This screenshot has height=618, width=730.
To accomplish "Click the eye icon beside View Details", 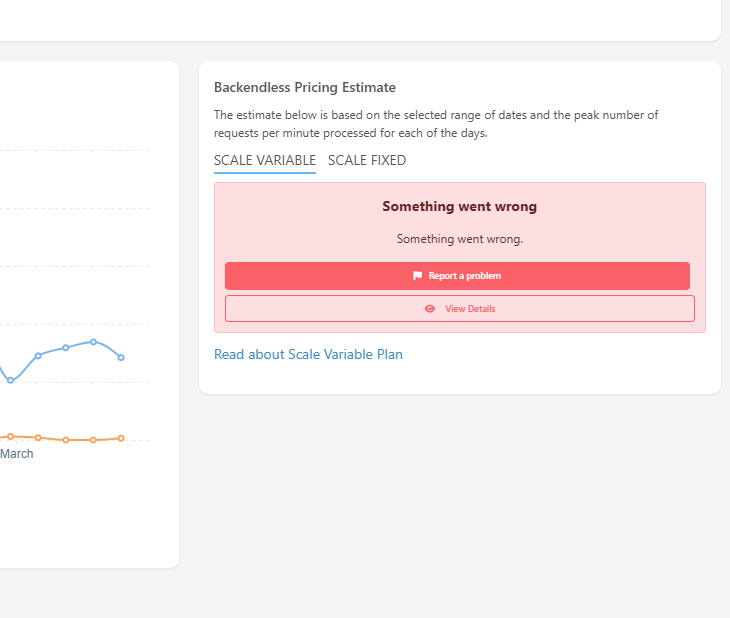I will (430, 309).
